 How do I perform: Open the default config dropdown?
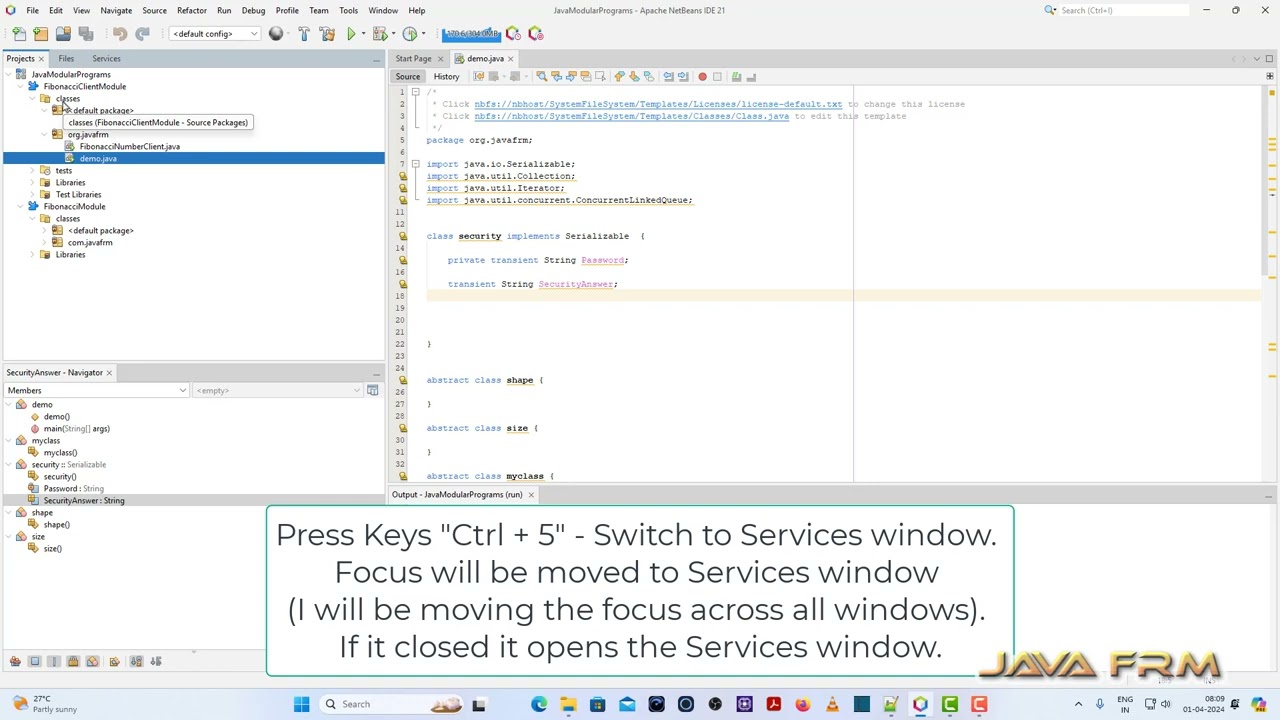[x=214, y=34]
